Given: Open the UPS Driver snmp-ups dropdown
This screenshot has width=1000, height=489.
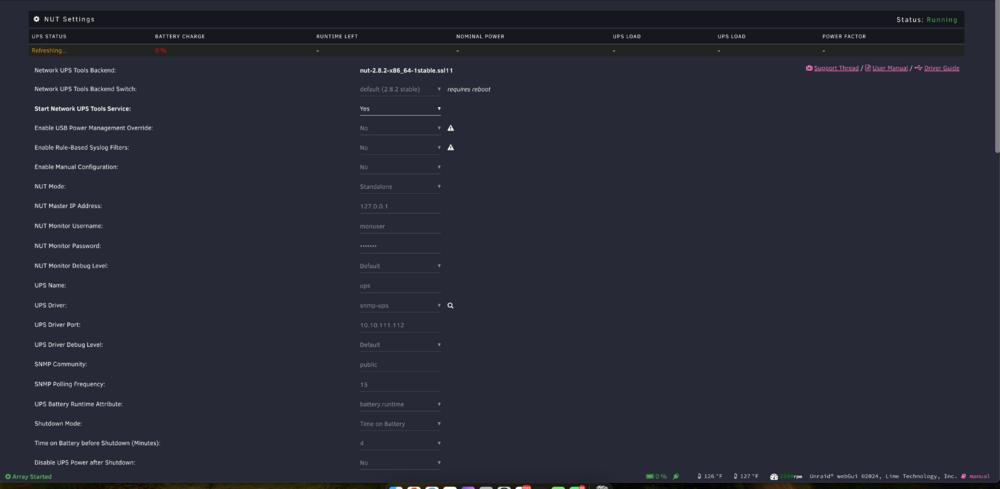Looking at the screenshot, I should (x=400, y=305).
